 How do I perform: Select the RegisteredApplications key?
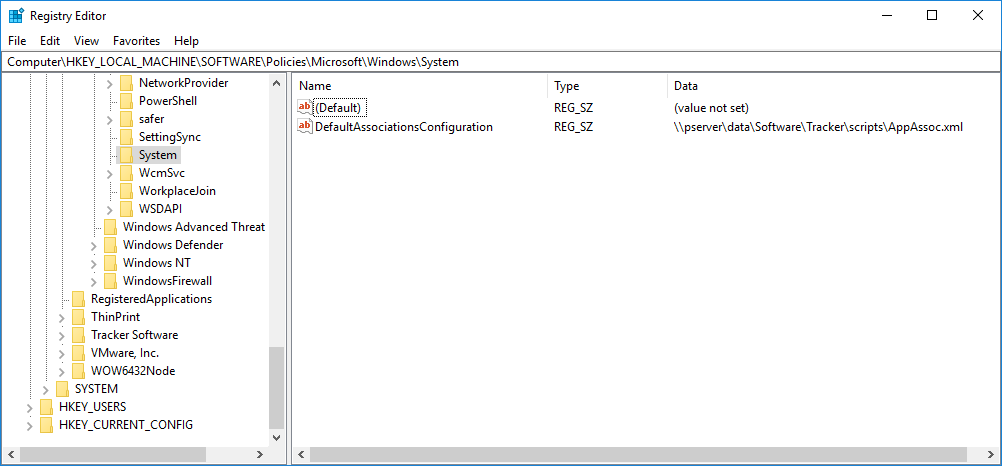151,299
